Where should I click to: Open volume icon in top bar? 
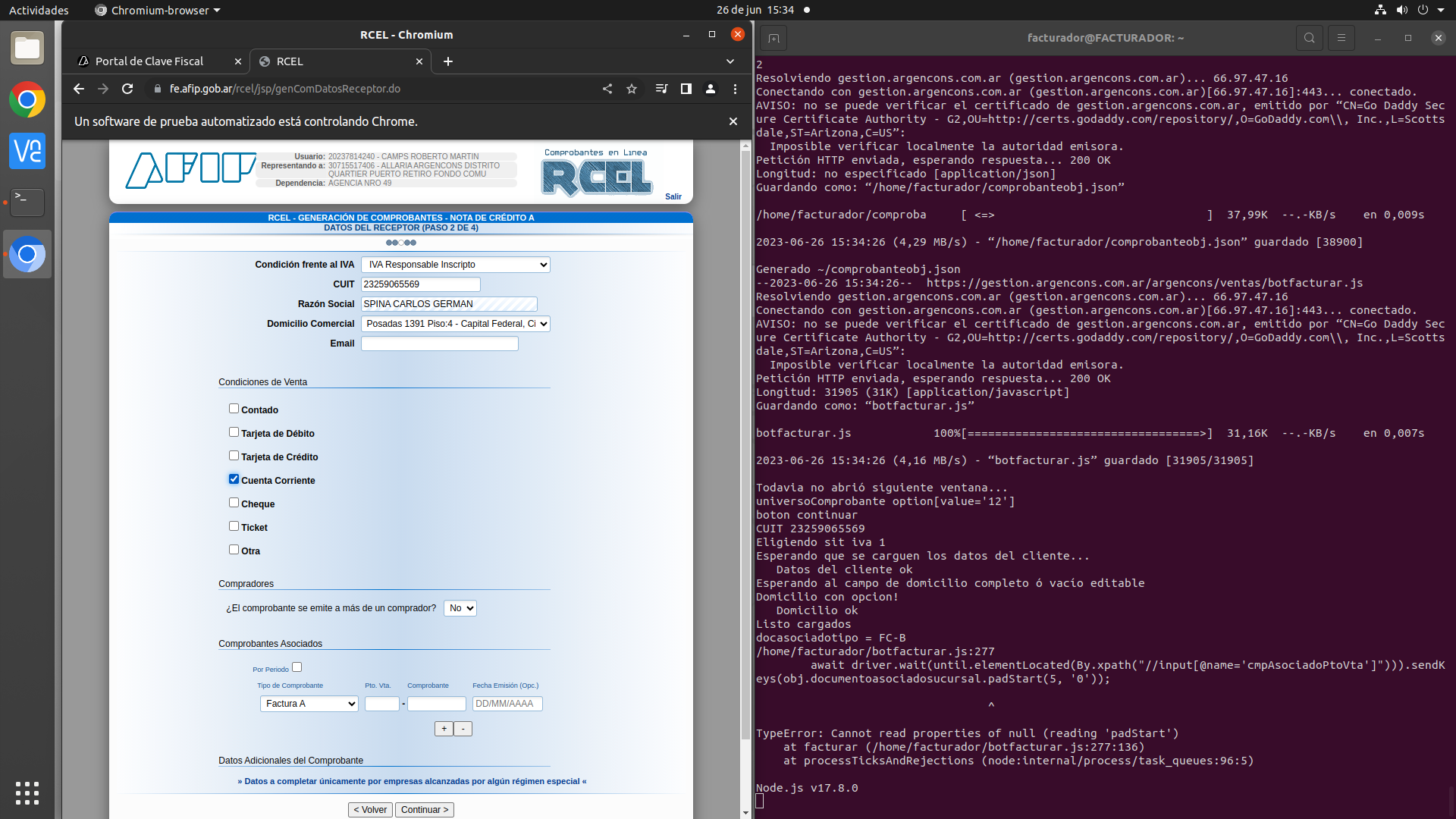1401,10
